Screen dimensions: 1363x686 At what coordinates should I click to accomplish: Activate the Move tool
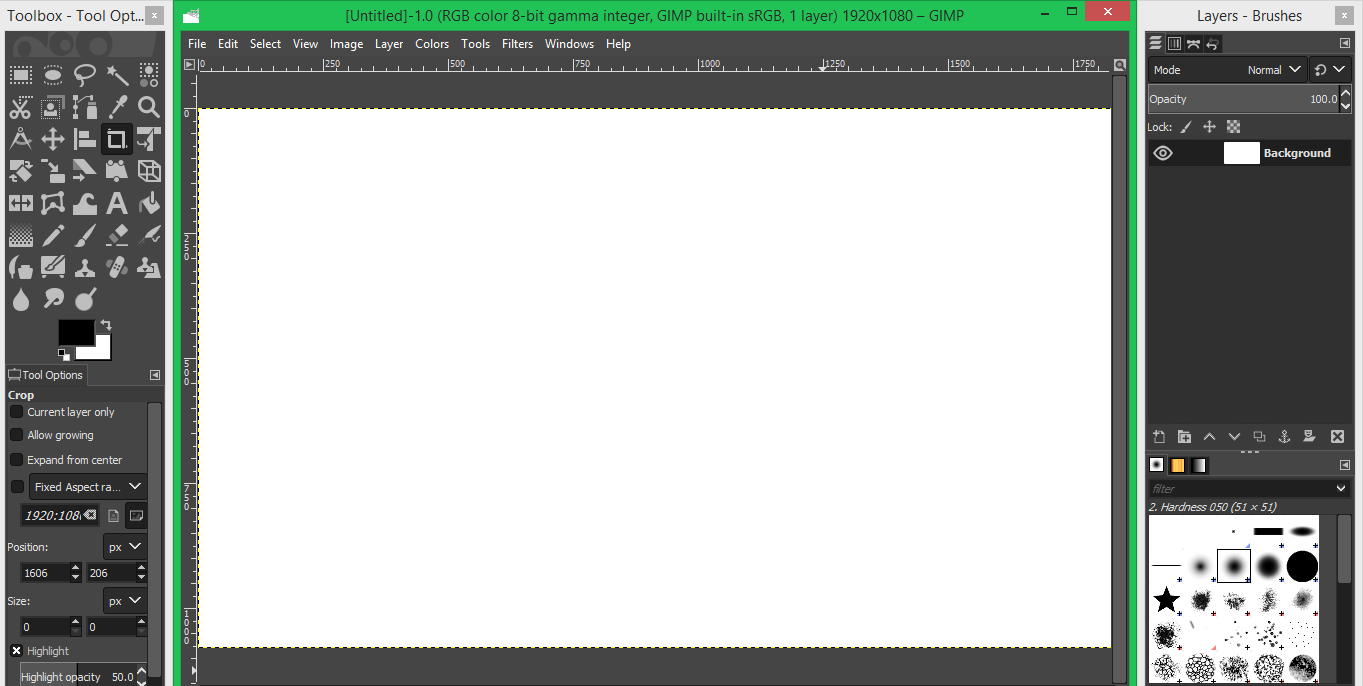(53, 139)
